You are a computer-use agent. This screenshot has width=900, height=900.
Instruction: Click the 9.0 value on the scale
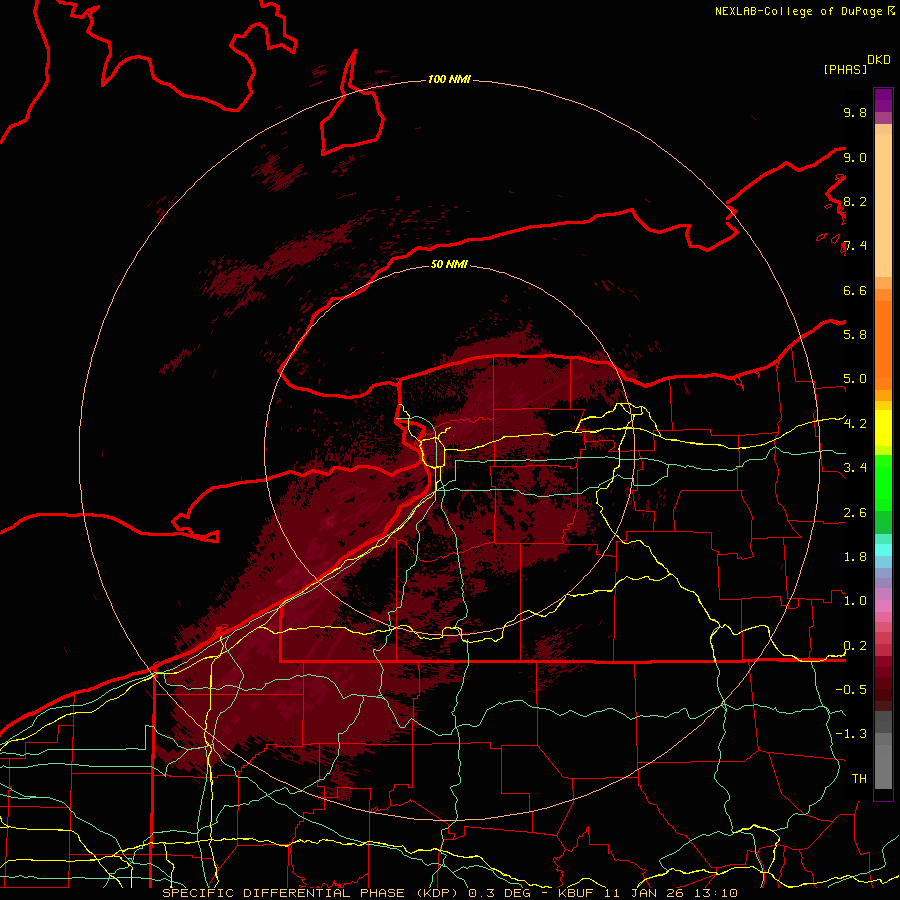[855, 157]
